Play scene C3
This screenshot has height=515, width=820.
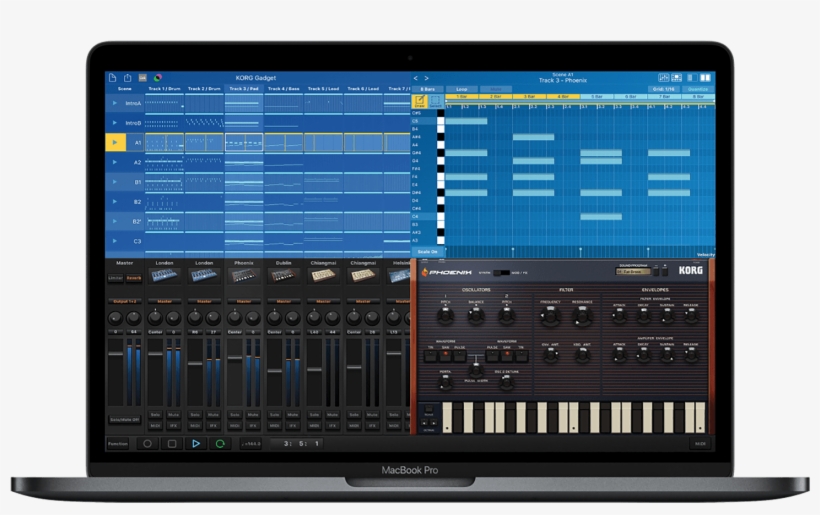pos(115,241)
